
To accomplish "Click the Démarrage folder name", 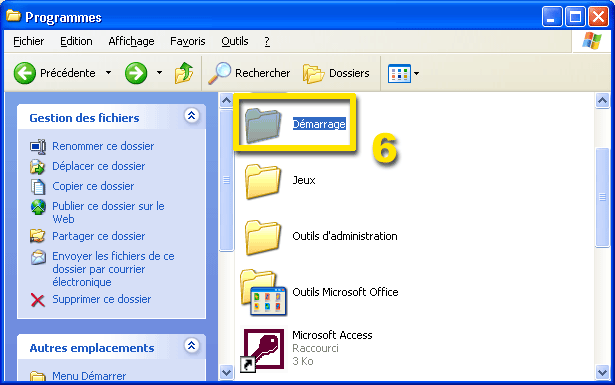I will click(x=319, y=124).
